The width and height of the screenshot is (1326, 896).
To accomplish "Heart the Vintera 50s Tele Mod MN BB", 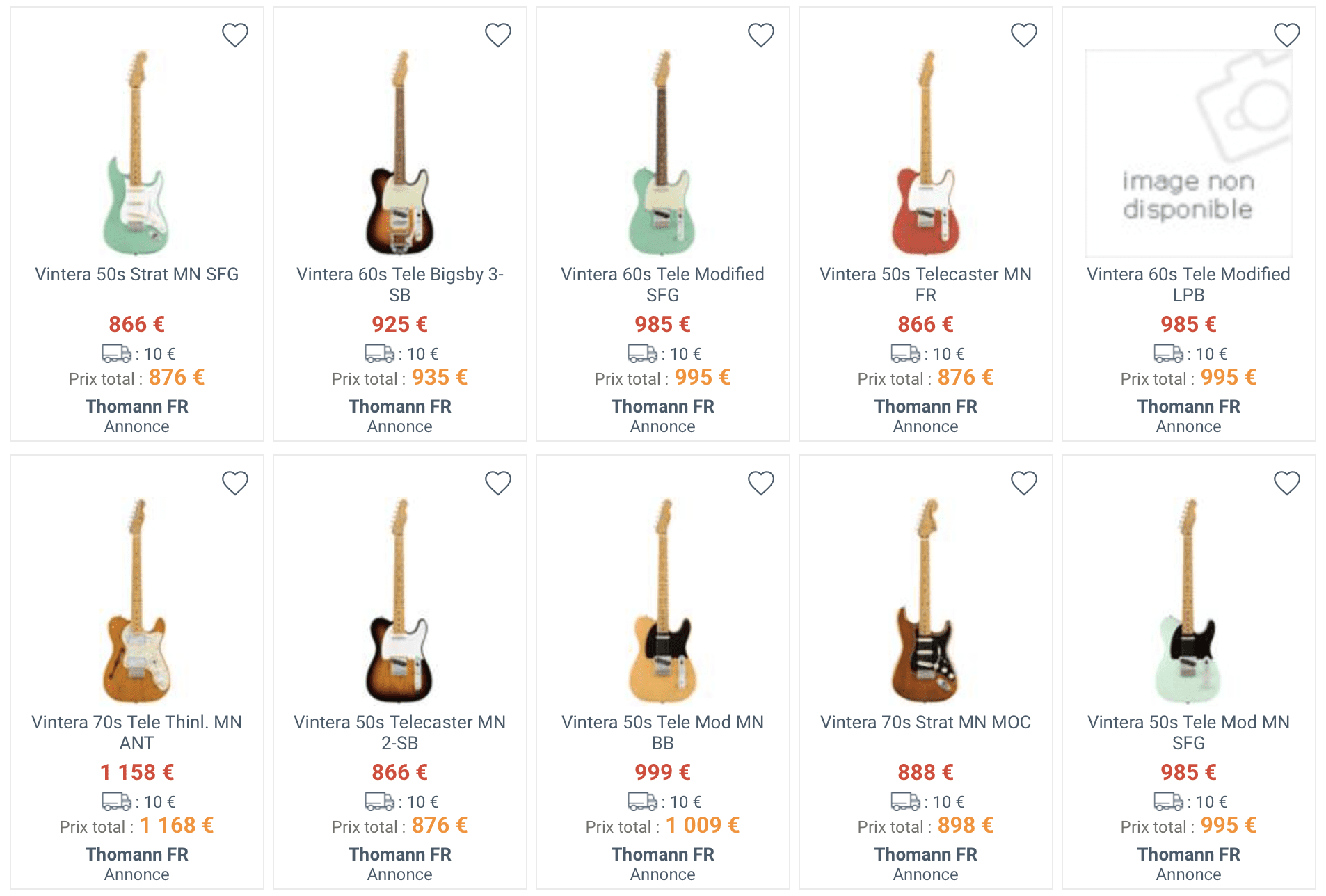I will pyautogui.click(x=760, y=483).
